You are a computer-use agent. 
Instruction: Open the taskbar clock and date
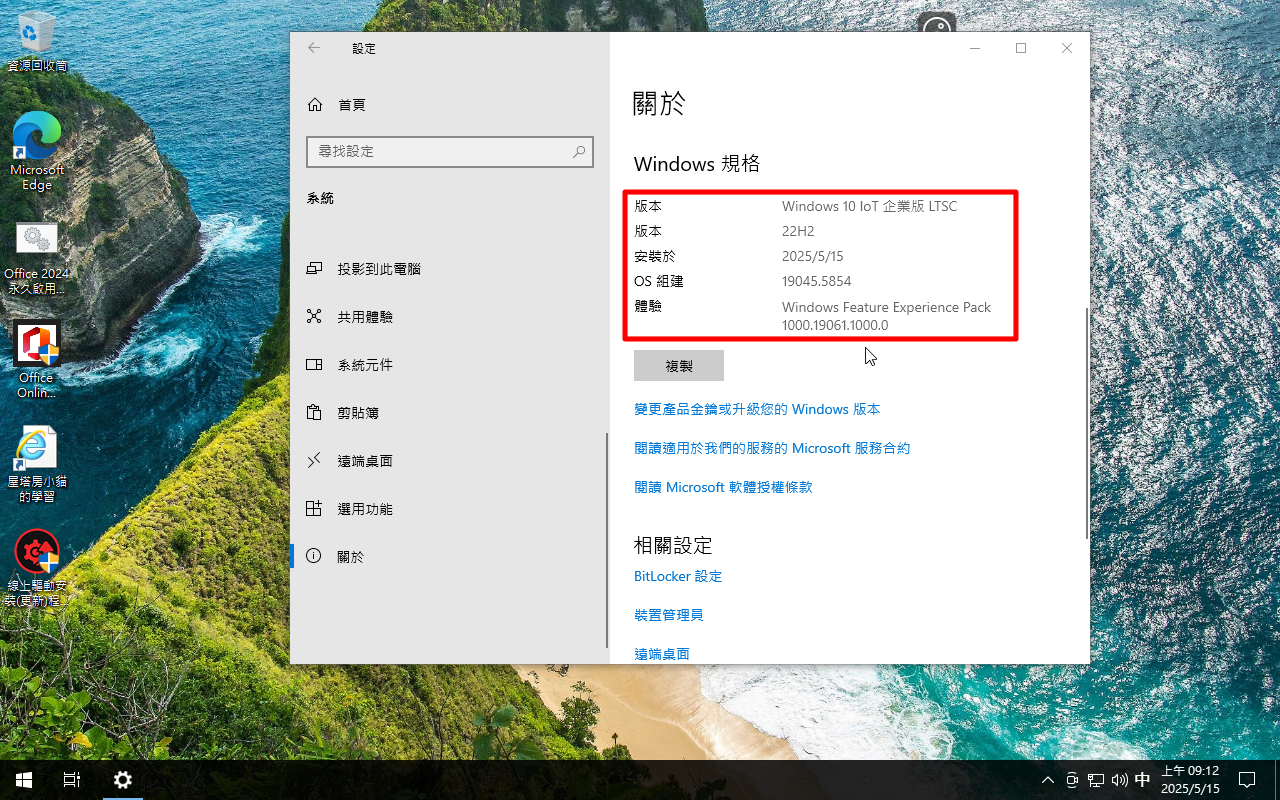click(1190, 780)
